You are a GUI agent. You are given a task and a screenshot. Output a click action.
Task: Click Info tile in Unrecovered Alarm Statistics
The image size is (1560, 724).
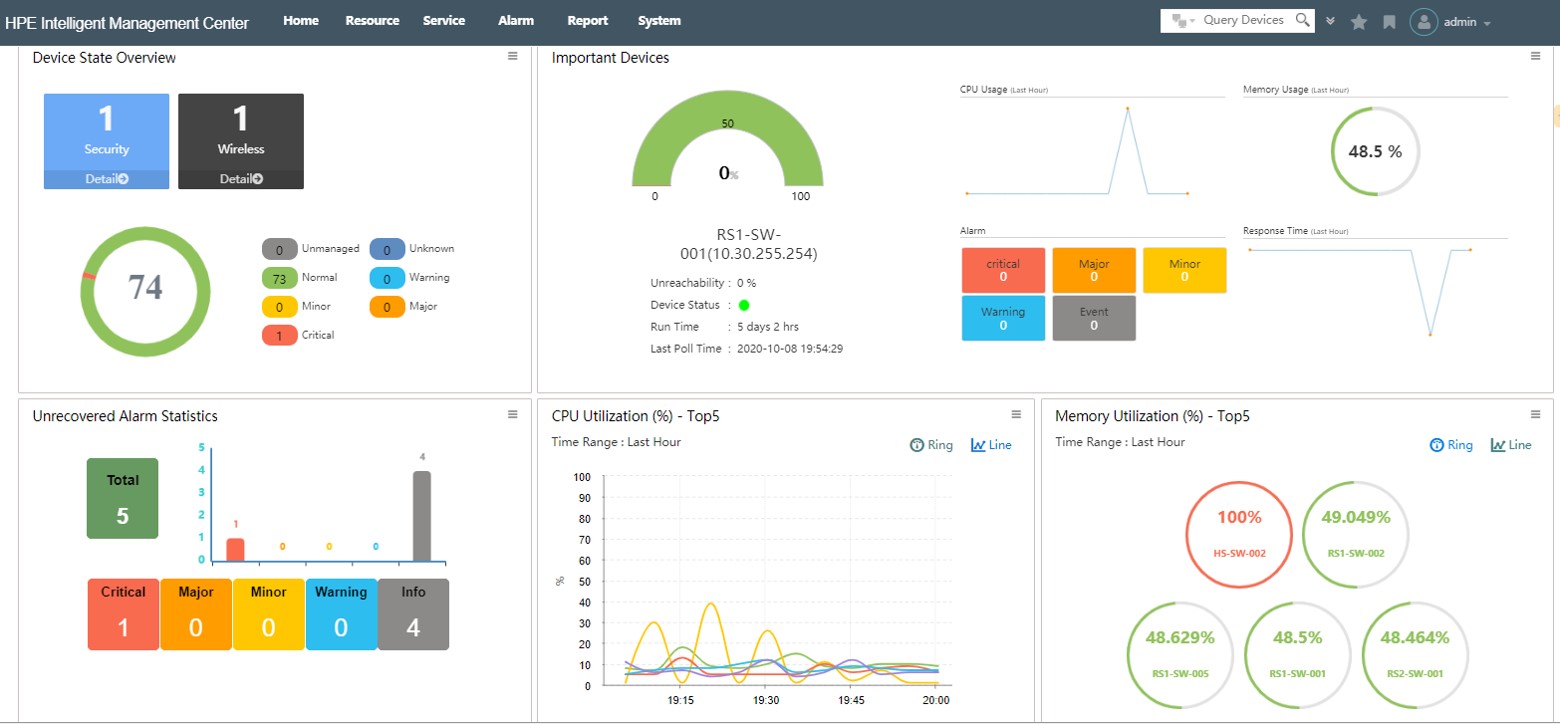tap(413, 614)
